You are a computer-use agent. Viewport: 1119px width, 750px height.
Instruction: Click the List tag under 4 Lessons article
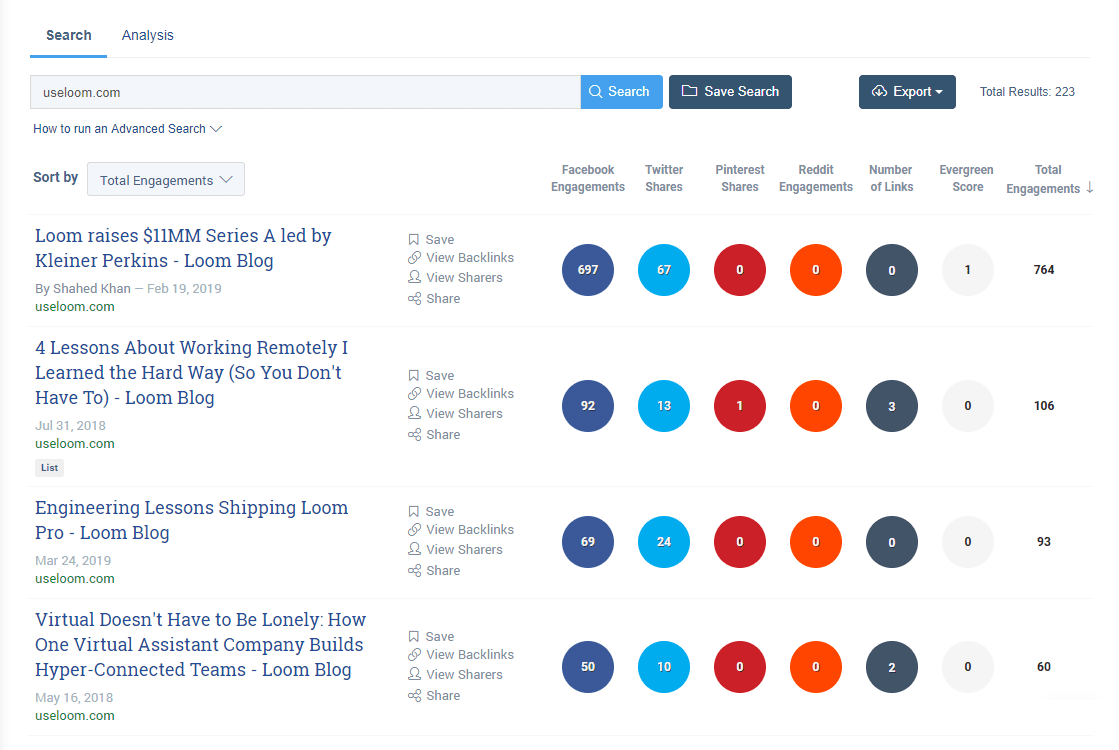pos(49,468)
